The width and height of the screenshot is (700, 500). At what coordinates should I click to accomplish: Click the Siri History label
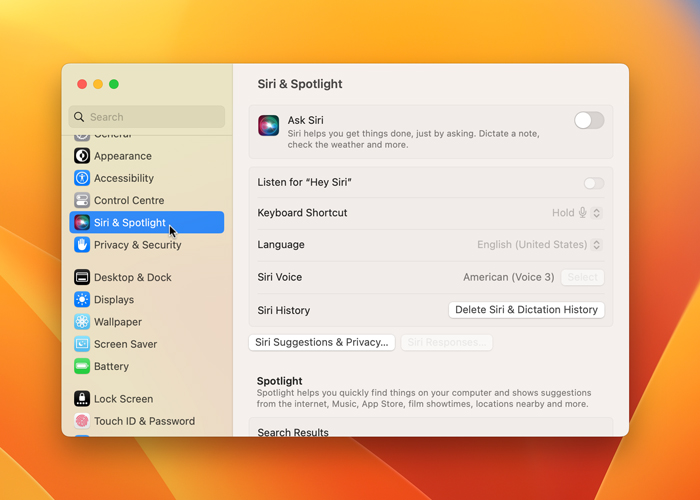click(x=283, y=310)
